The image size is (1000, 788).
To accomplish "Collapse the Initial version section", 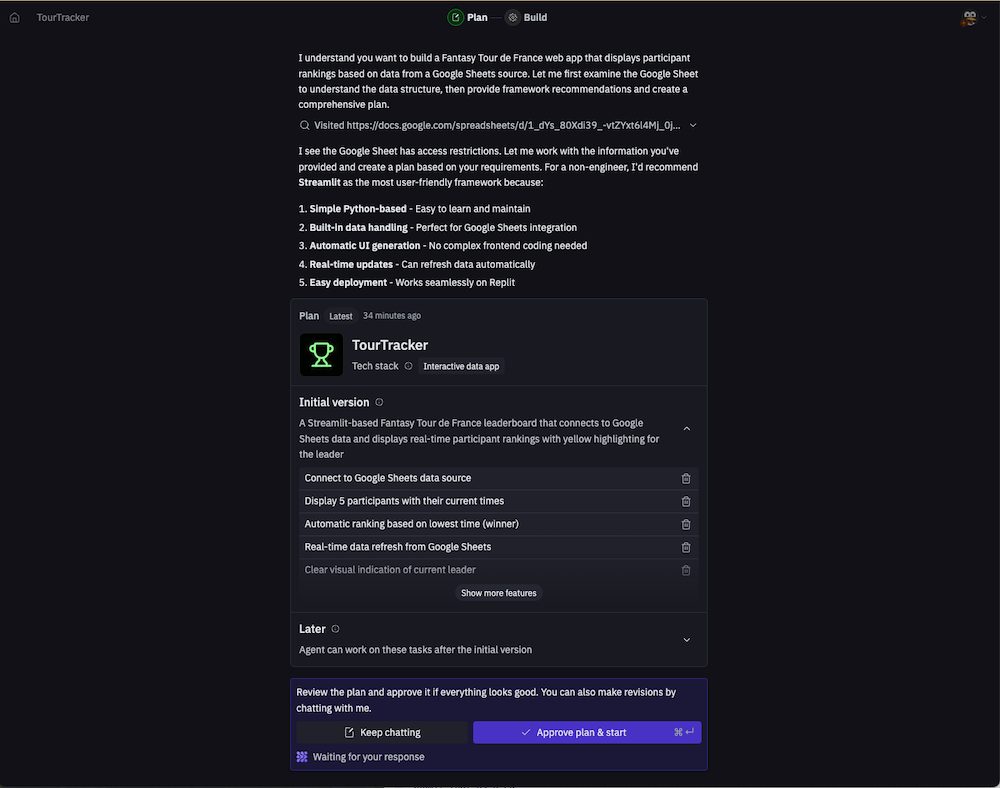I will [686, 428].
